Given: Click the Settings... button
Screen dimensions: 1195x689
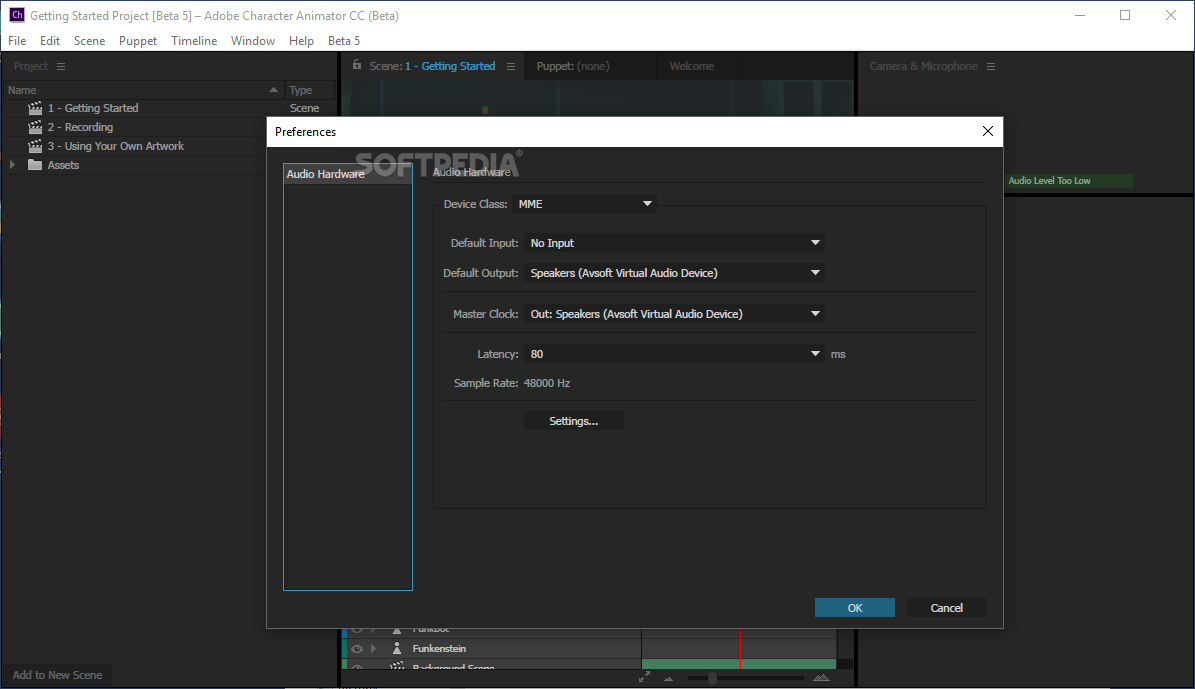Looking at the screenshot, I should [574, 421].
